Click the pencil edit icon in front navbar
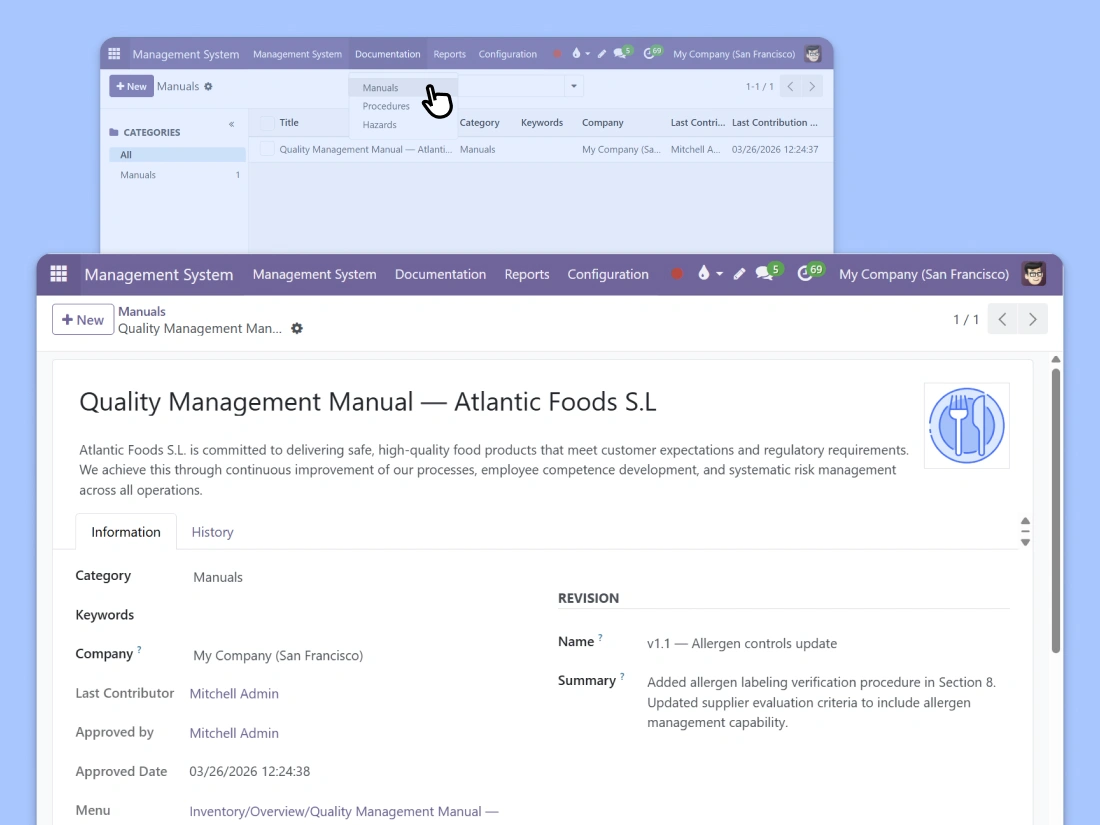The height and width of the screenshot is (825, 1100). click(x=739, y=274)
